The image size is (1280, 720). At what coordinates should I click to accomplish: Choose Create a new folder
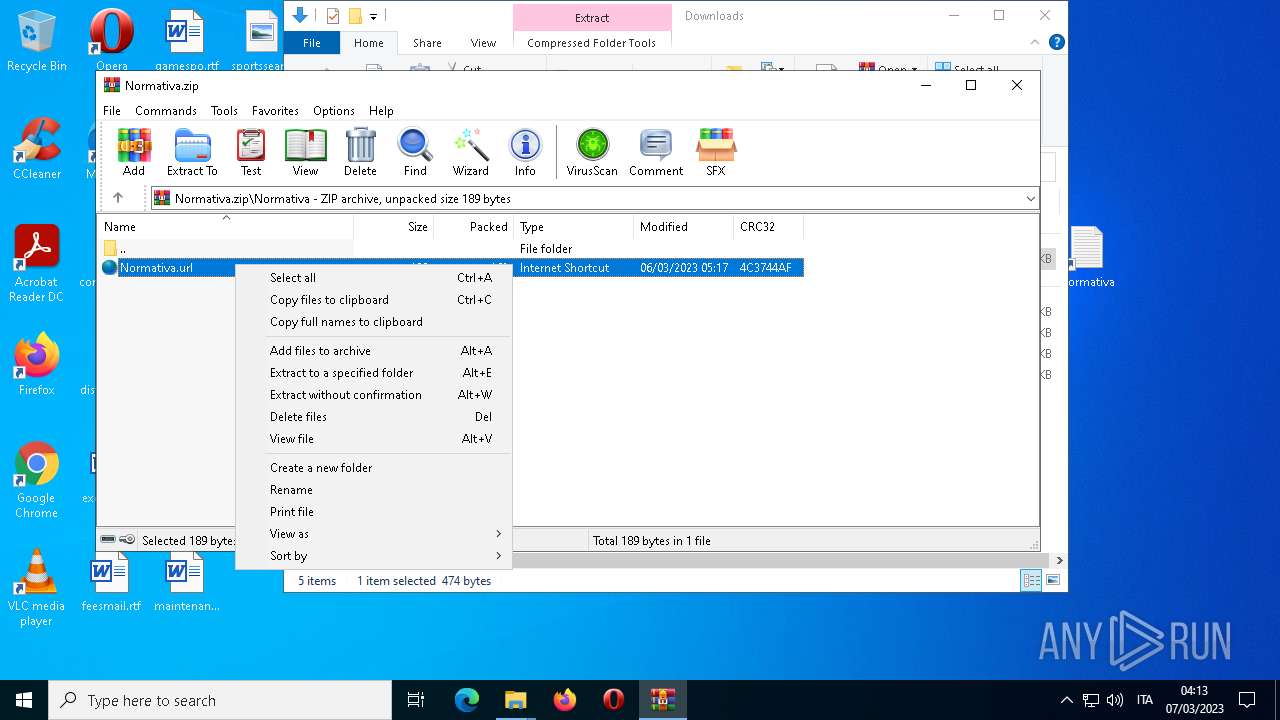tap(374, 468)
